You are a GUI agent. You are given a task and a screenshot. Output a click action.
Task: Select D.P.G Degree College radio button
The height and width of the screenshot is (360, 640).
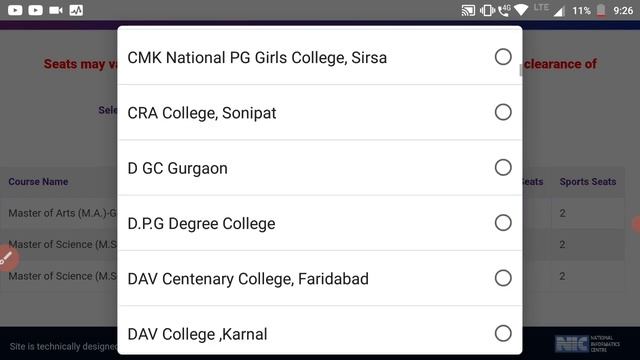pyautogui.click(x=503, y=223)
